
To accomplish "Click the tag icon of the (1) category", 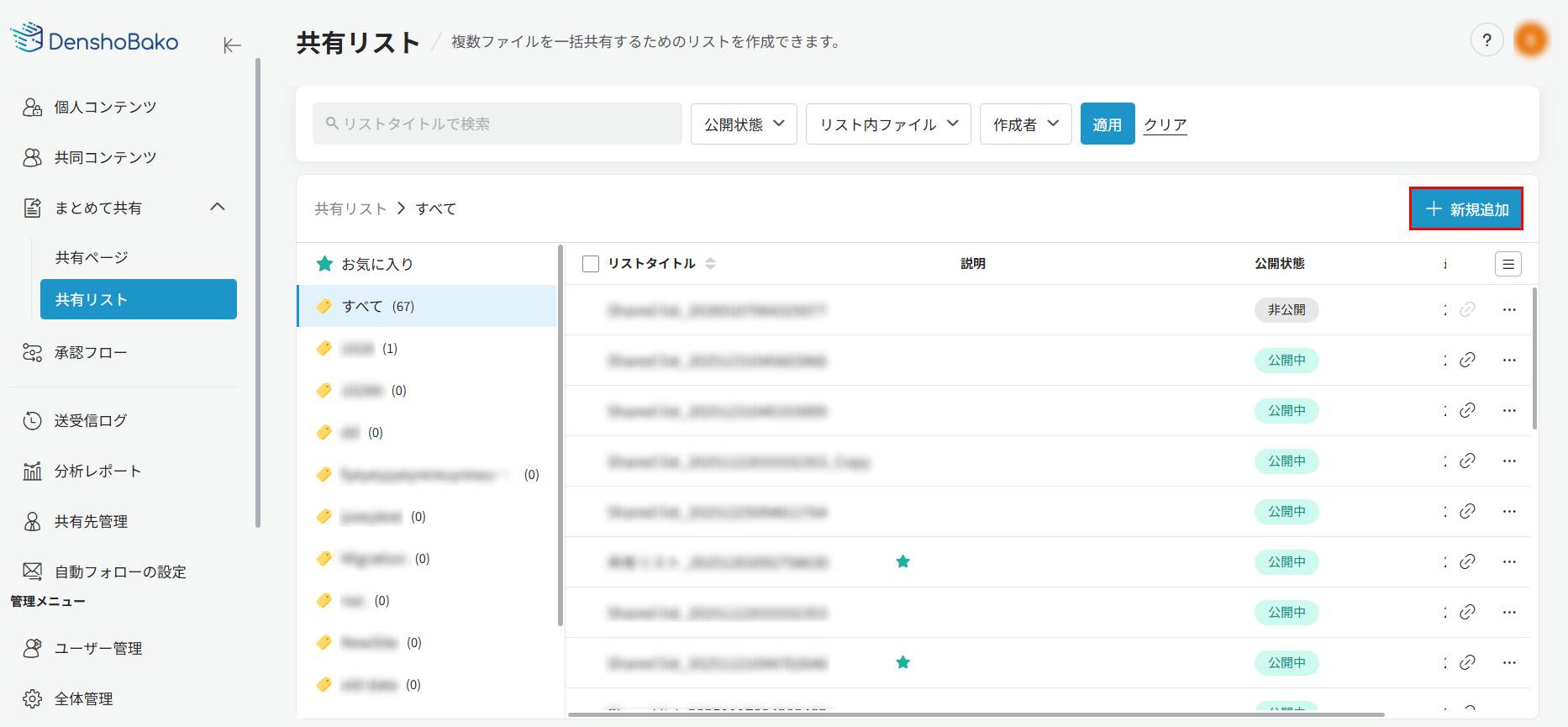I will 324,348.
